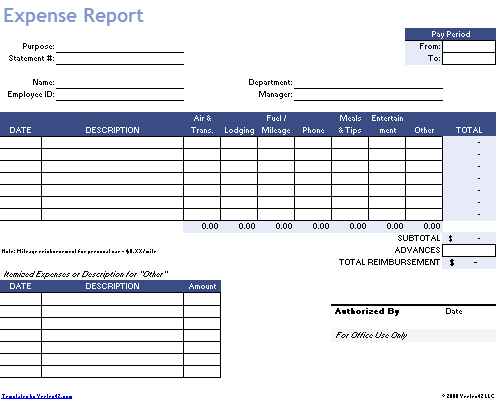Click the ADVANCES input box

[469, 250]
